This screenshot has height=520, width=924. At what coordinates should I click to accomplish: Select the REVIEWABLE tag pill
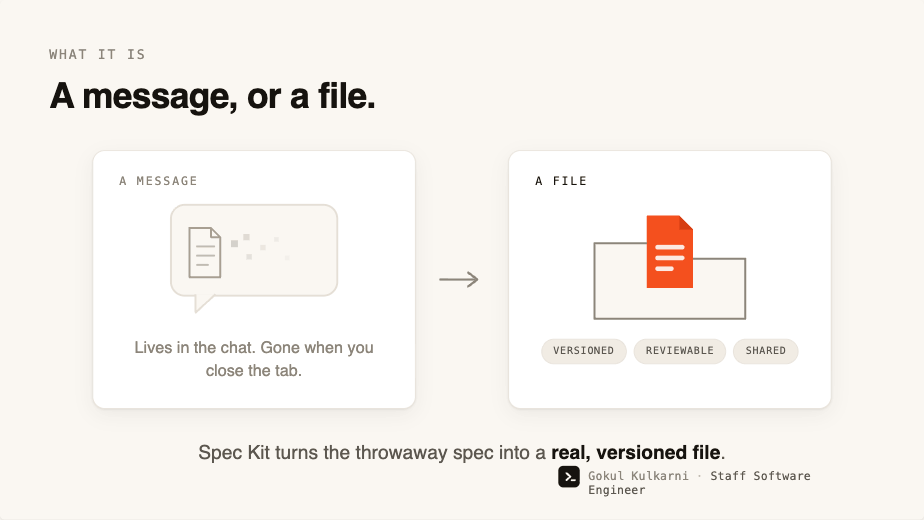679,351
